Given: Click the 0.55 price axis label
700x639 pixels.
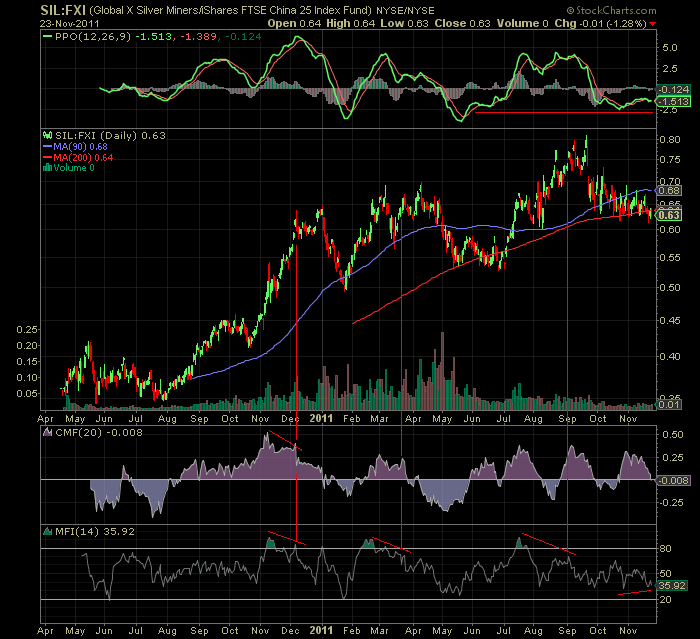Looking at the screenshot, I should 670,258.
